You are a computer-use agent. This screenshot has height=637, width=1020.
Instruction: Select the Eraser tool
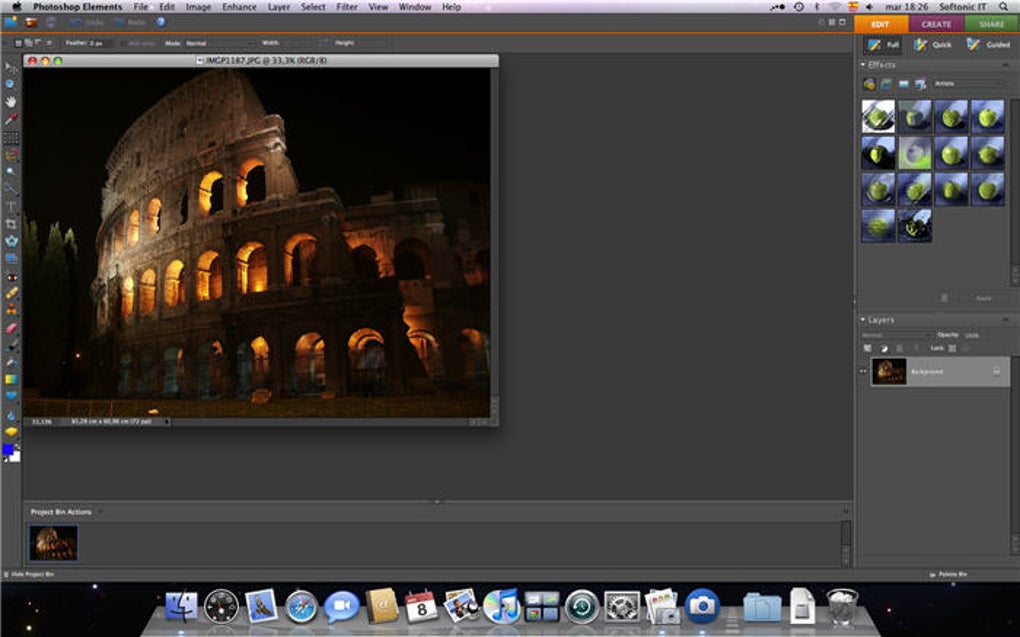(x=11, y=327)
